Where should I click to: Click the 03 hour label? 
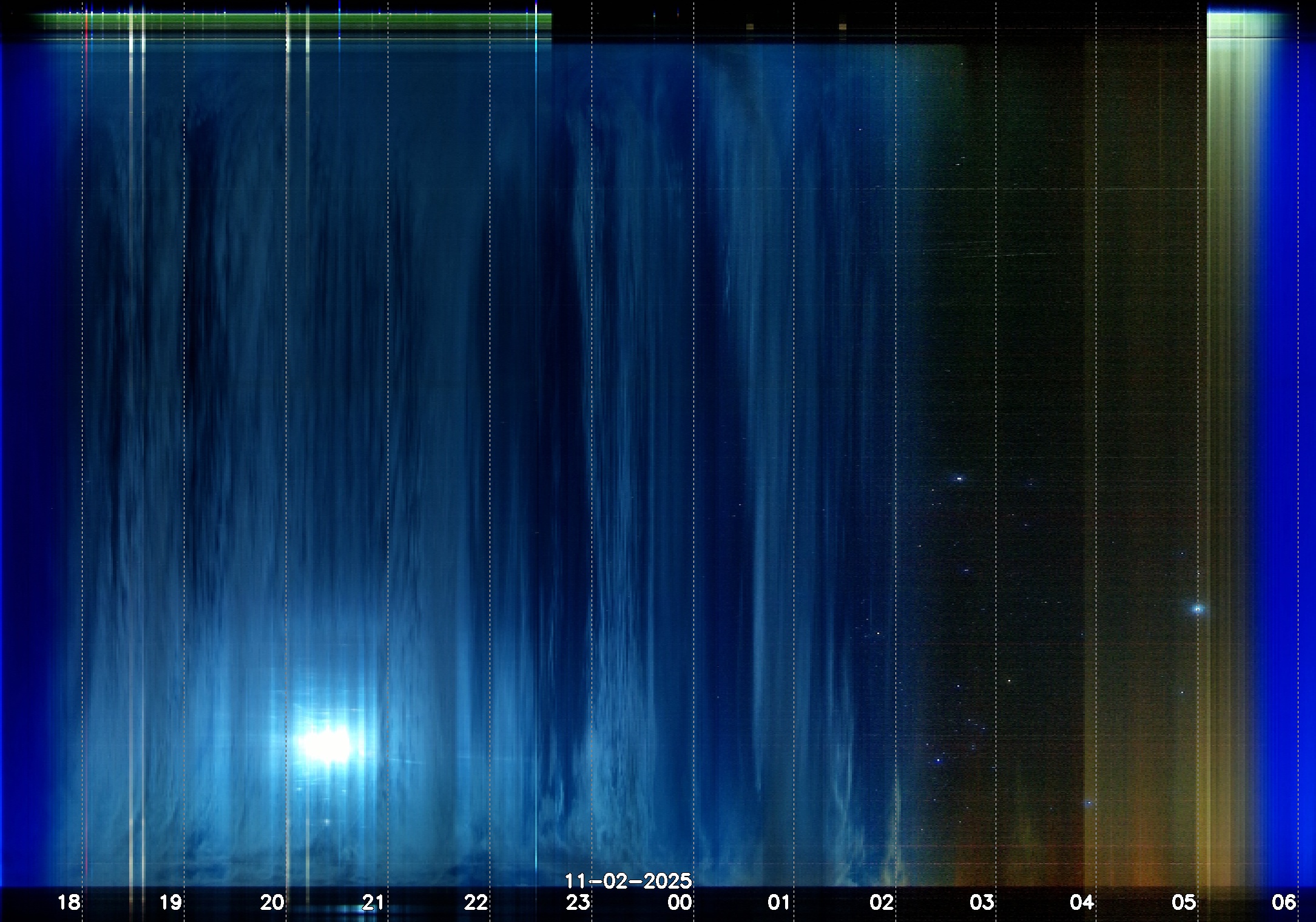pyautogui.click(x=982, y=903)
